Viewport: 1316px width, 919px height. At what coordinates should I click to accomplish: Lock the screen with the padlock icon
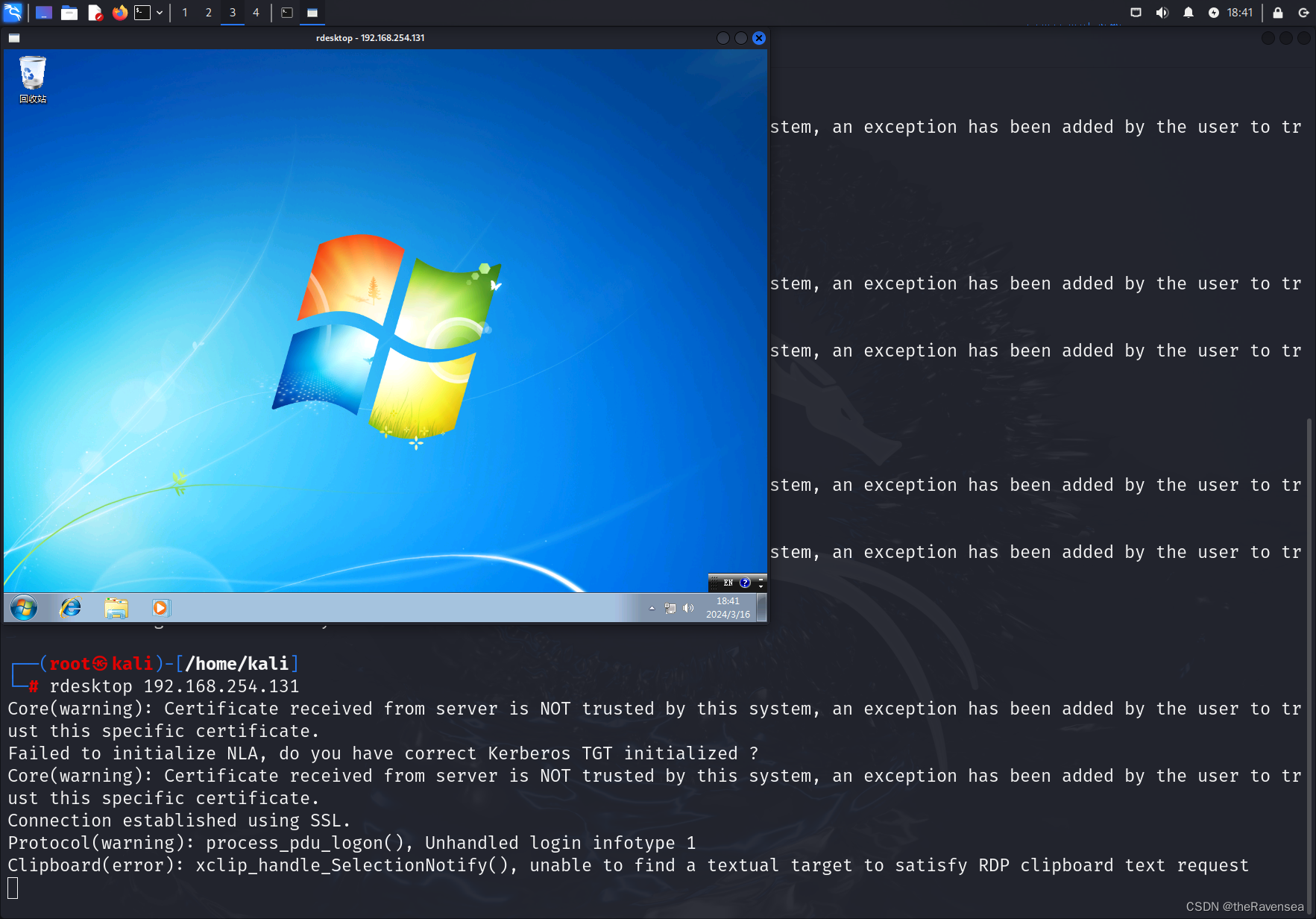pos(1278,13)
